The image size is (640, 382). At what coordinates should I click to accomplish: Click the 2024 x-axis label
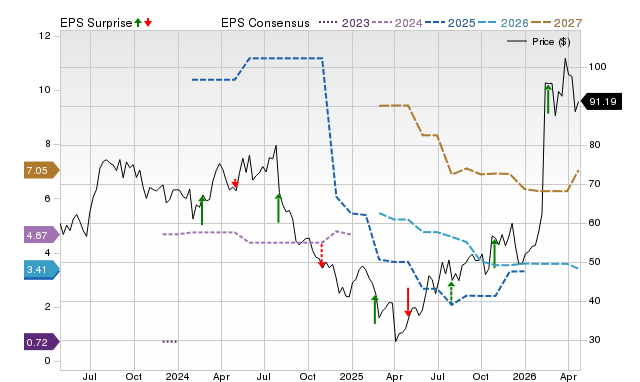pyautogui.click(x=177, y=376)
